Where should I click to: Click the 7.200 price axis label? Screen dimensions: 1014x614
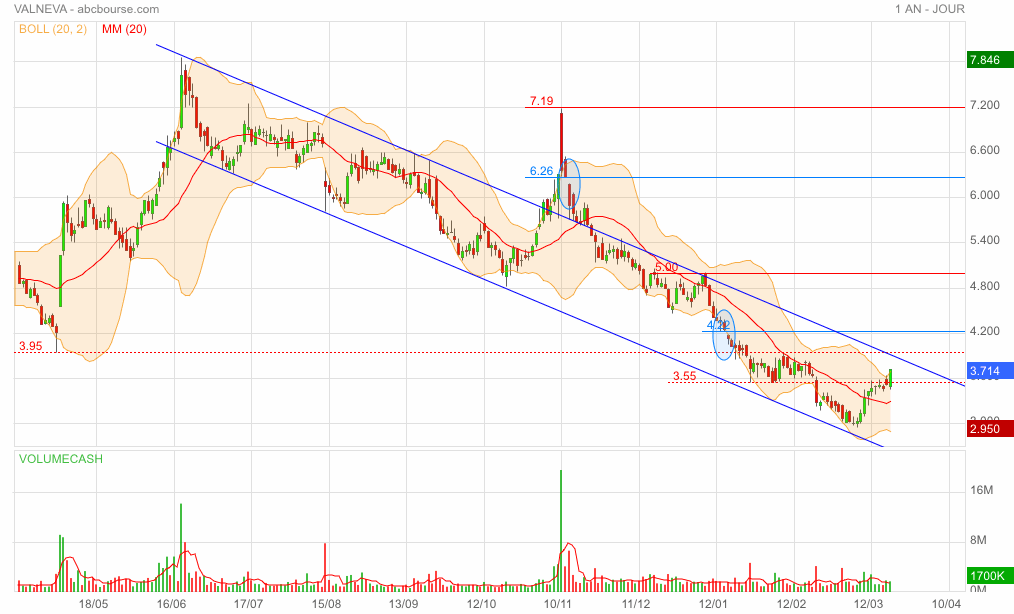pos(984,105)
